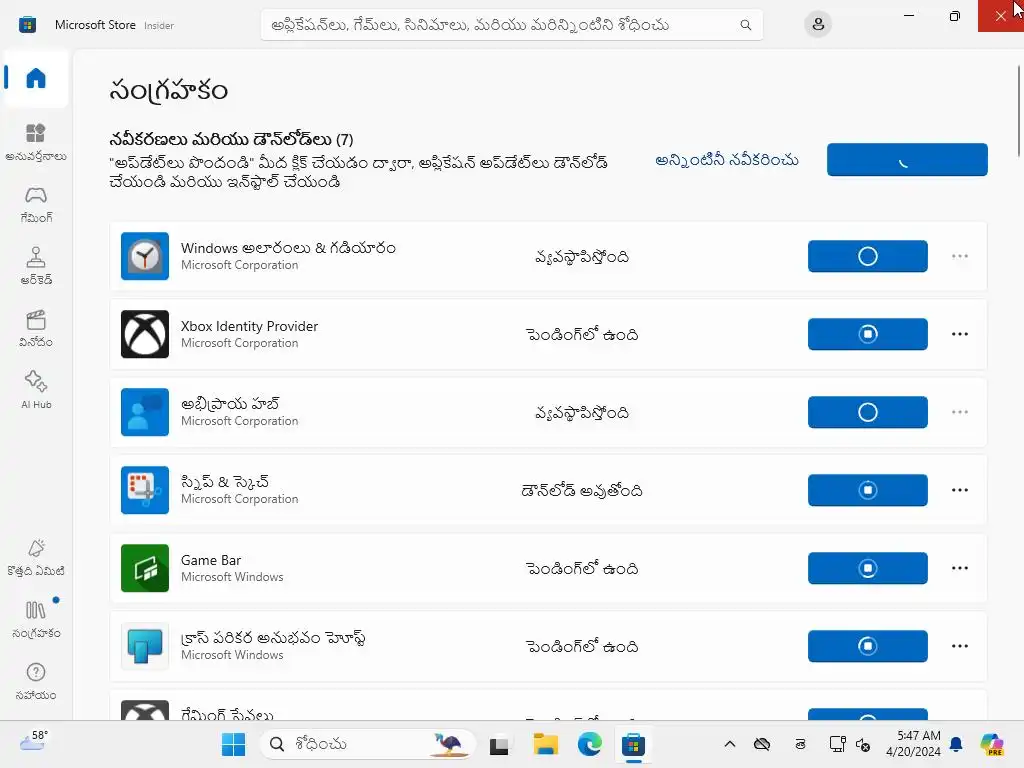Click the Update all link text
The image size is (1024, 768).
[726, 160]
